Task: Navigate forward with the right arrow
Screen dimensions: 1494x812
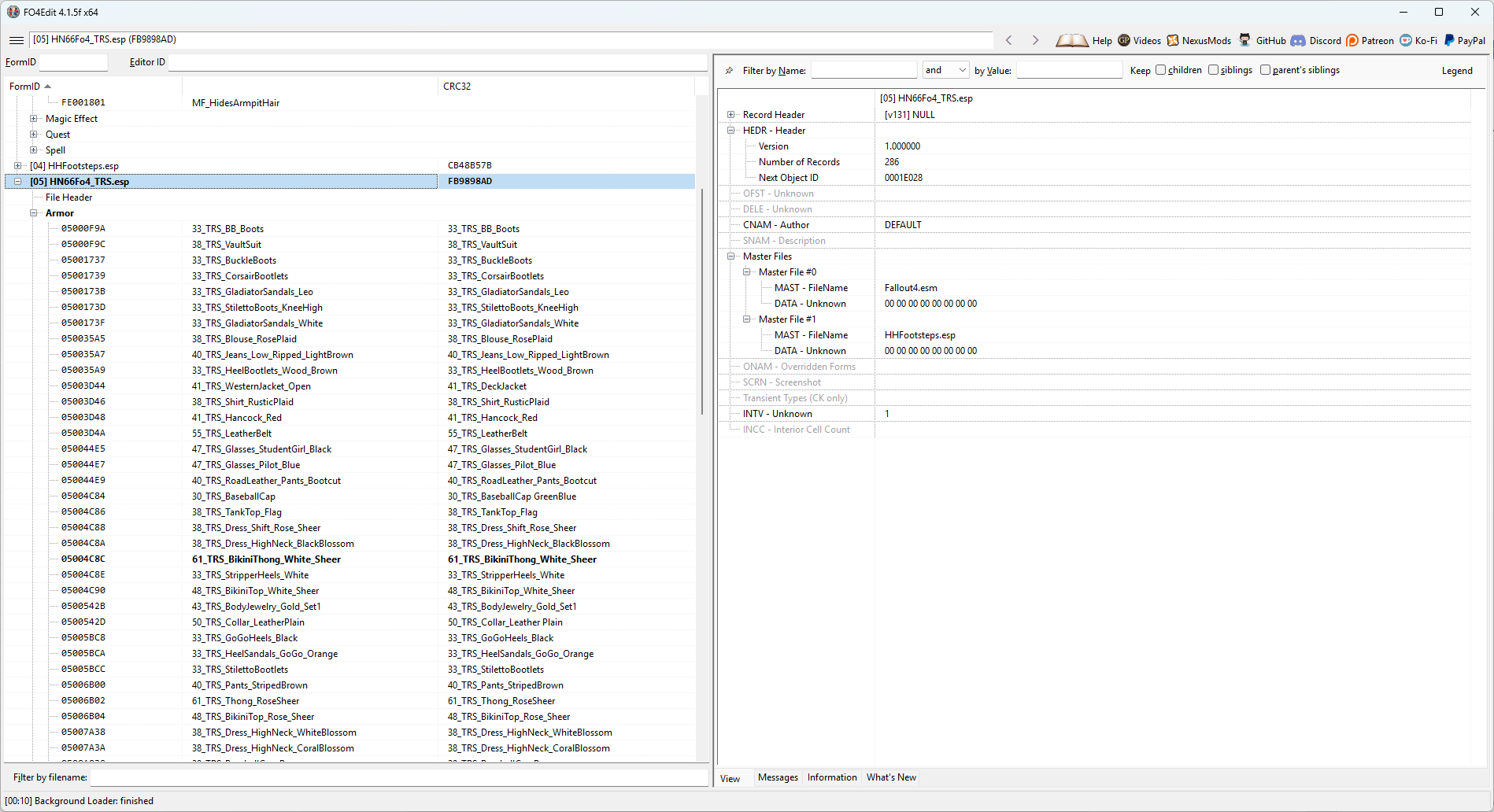Action: pyautogui.click(x=1035, y=40)
